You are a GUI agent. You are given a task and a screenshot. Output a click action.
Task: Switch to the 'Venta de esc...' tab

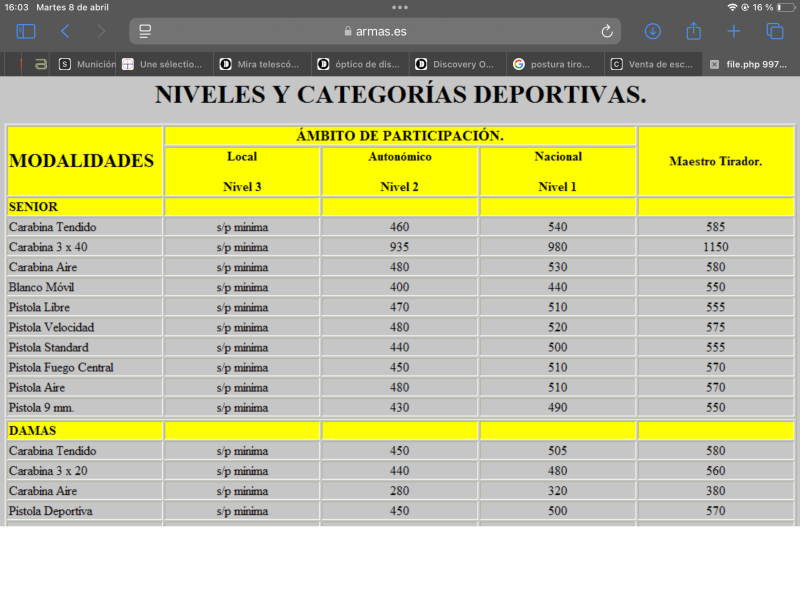coord(653,64)
